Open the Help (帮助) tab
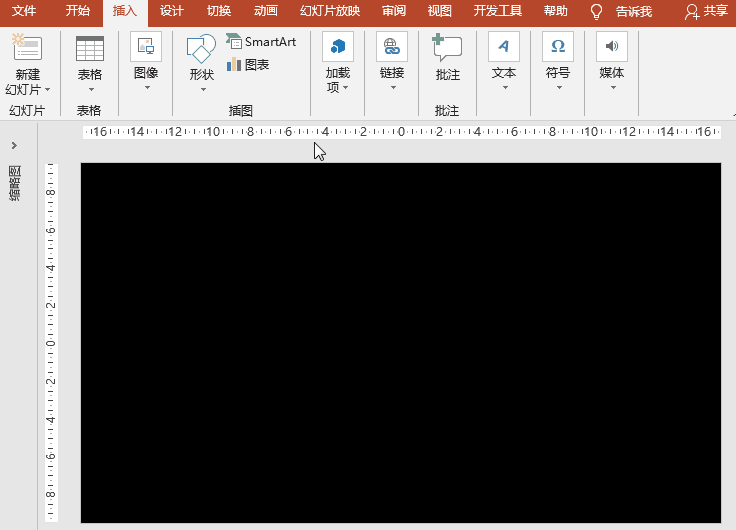Screen dimensions: 736x530 tap(556, 11)
